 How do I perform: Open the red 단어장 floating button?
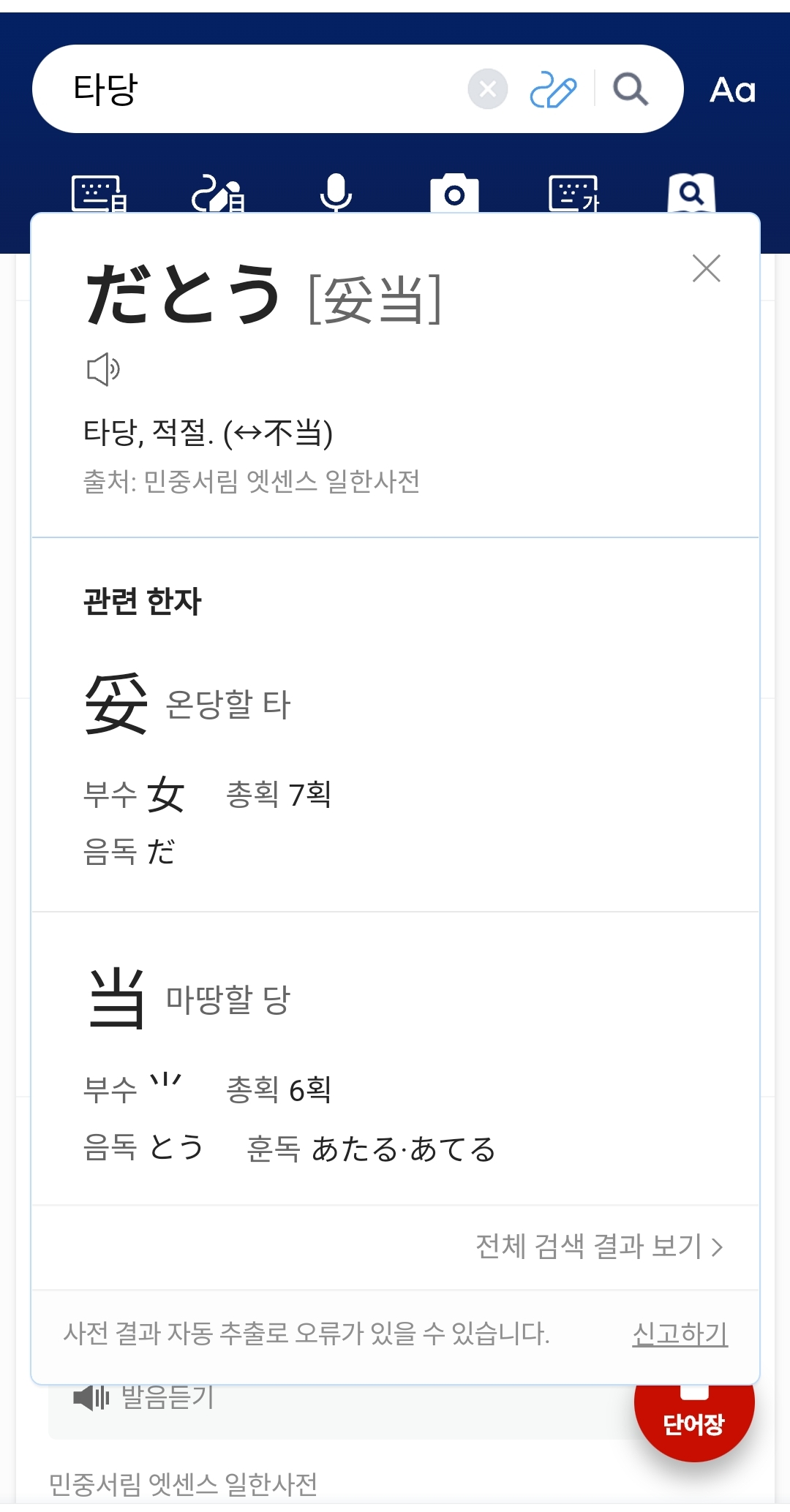tap(693, 1422)
